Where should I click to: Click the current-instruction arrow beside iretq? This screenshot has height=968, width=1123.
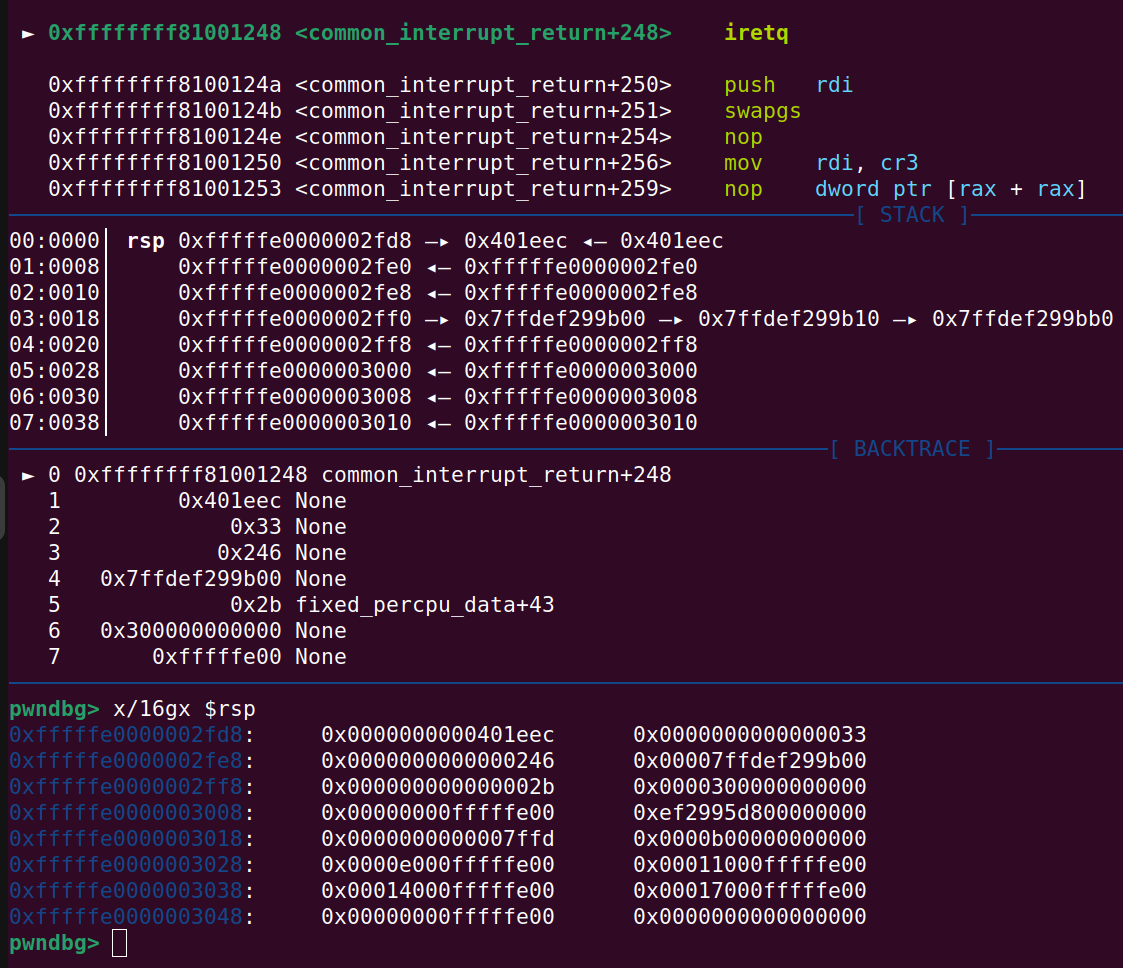tap(27, 33)
